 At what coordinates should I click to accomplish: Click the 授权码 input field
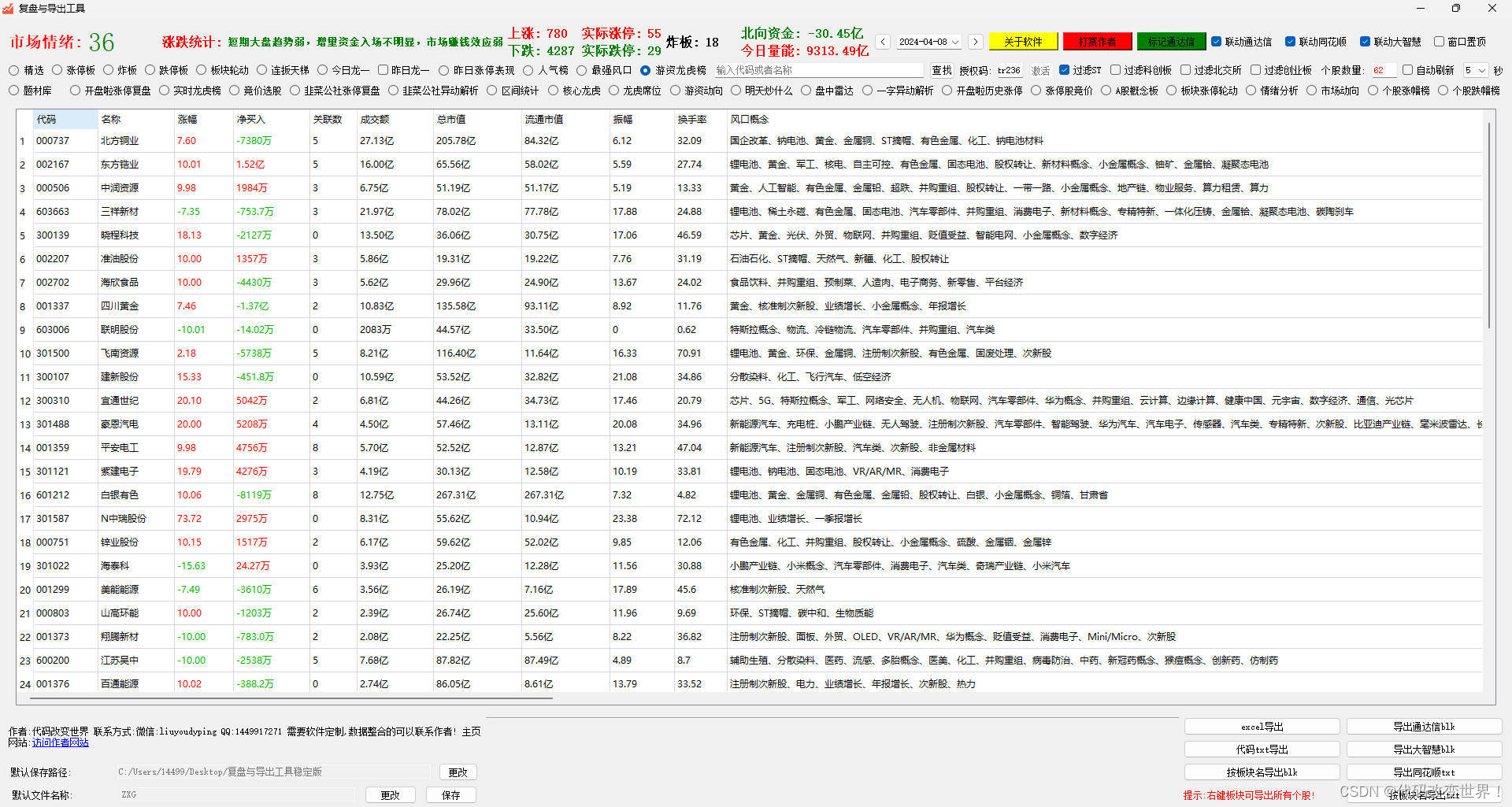tap(1009, 70)
